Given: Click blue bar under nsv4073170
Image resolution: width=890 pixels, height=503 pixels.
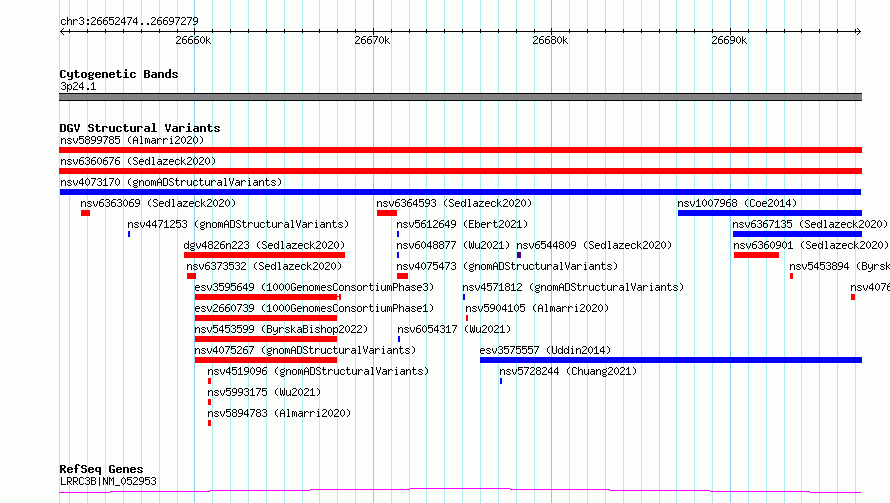Looking at the screenshot, I should pos(460,192).
